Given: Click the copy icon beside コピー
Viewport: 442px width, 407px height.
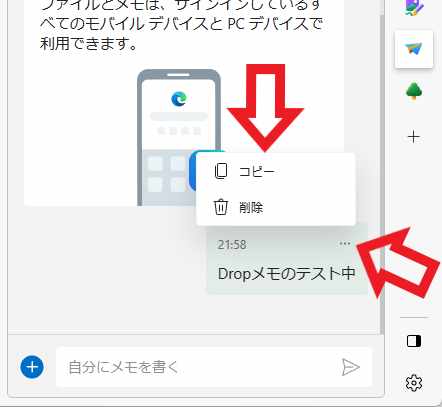Looking at the screenshot, I should click(x=221, y=171).
